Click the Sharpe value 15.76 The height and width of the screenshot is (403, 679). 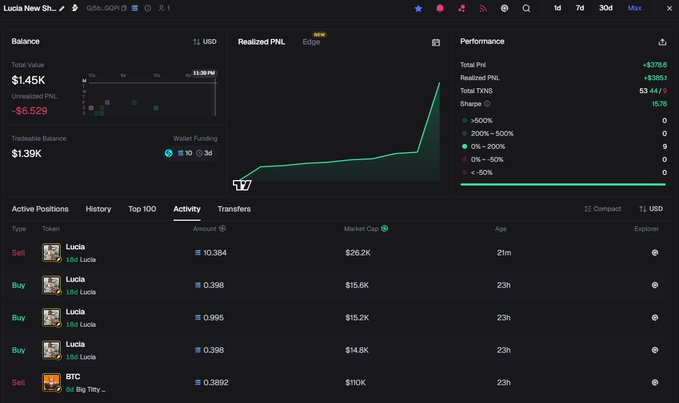[x=659, y=104]
